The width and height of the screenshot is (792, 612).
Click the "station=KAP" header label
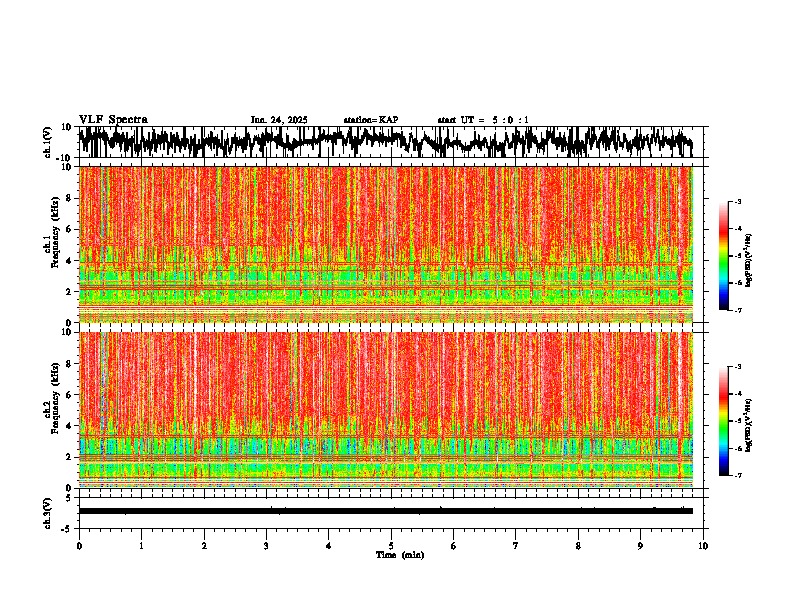[371, 120]
